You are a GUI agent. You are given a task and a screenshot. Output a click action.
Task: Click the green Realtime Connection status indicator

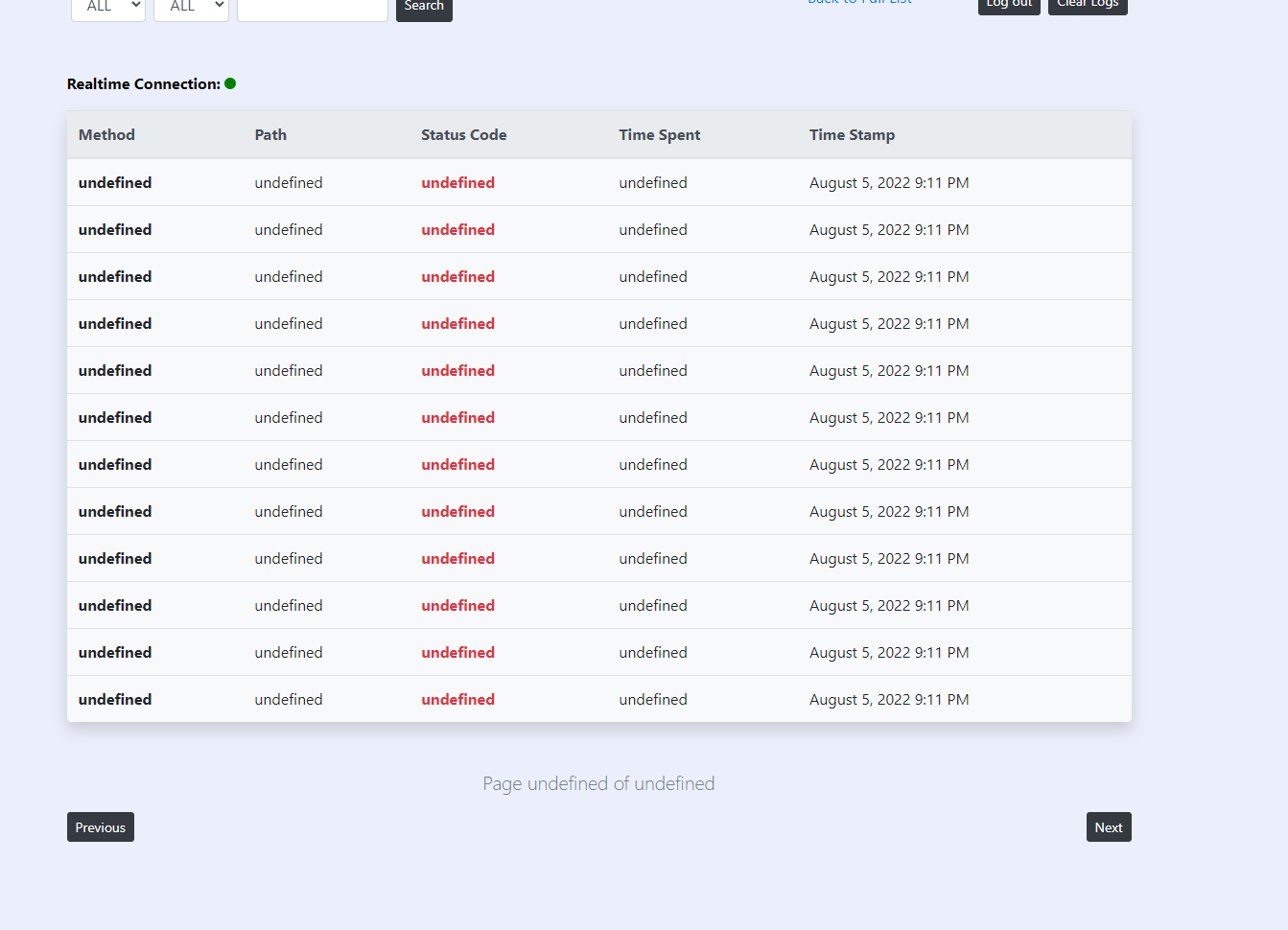[229, 83]
